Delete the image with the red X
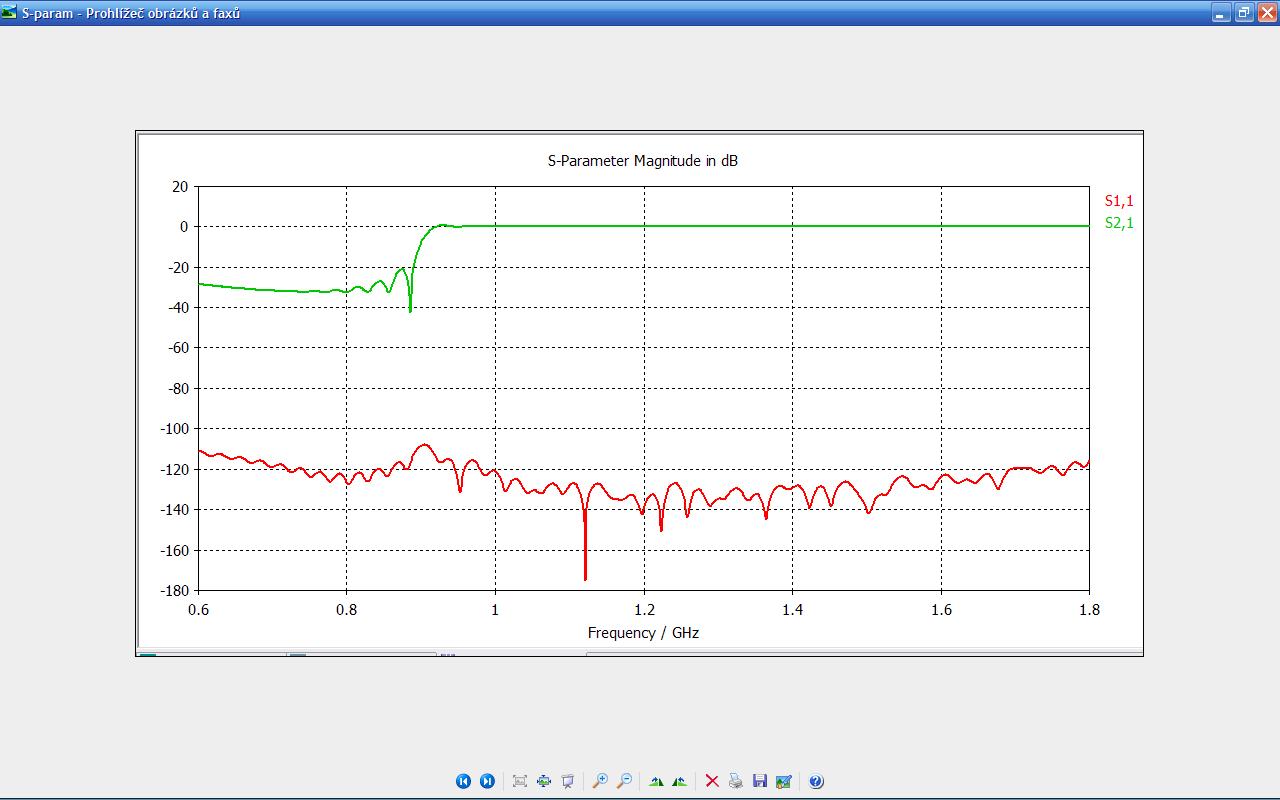Screen dimensions: 1280x800 pos(712,781)
